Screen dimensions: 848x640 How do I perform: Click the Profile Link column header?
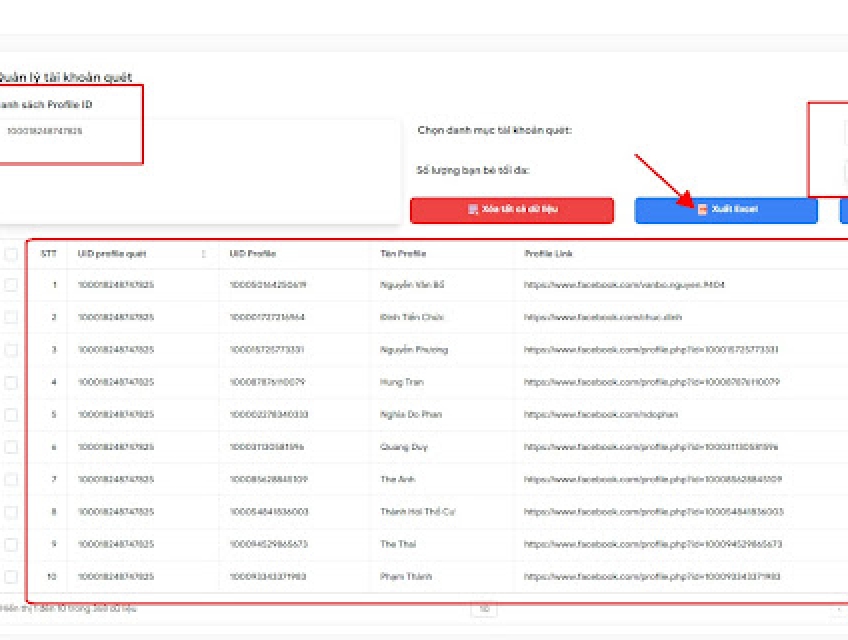(x=548, y=254)
